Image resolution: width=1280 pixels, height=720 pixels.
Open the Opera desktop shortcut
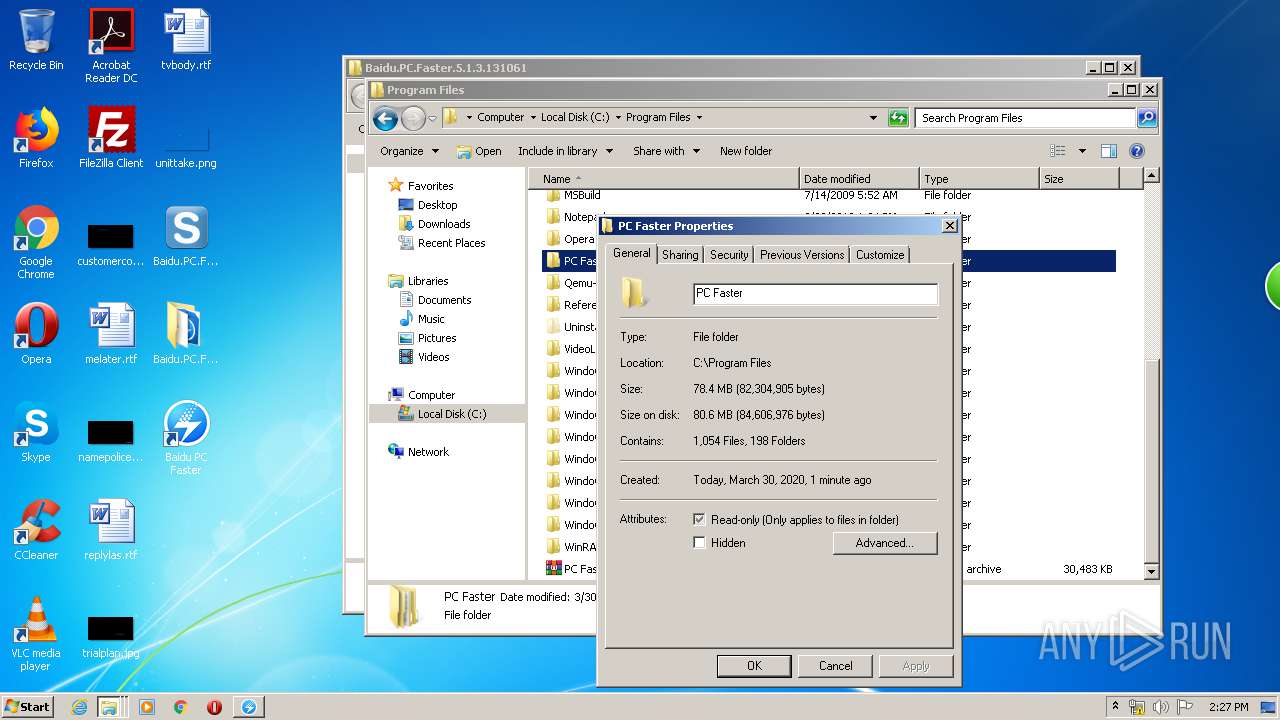(36, 334)
